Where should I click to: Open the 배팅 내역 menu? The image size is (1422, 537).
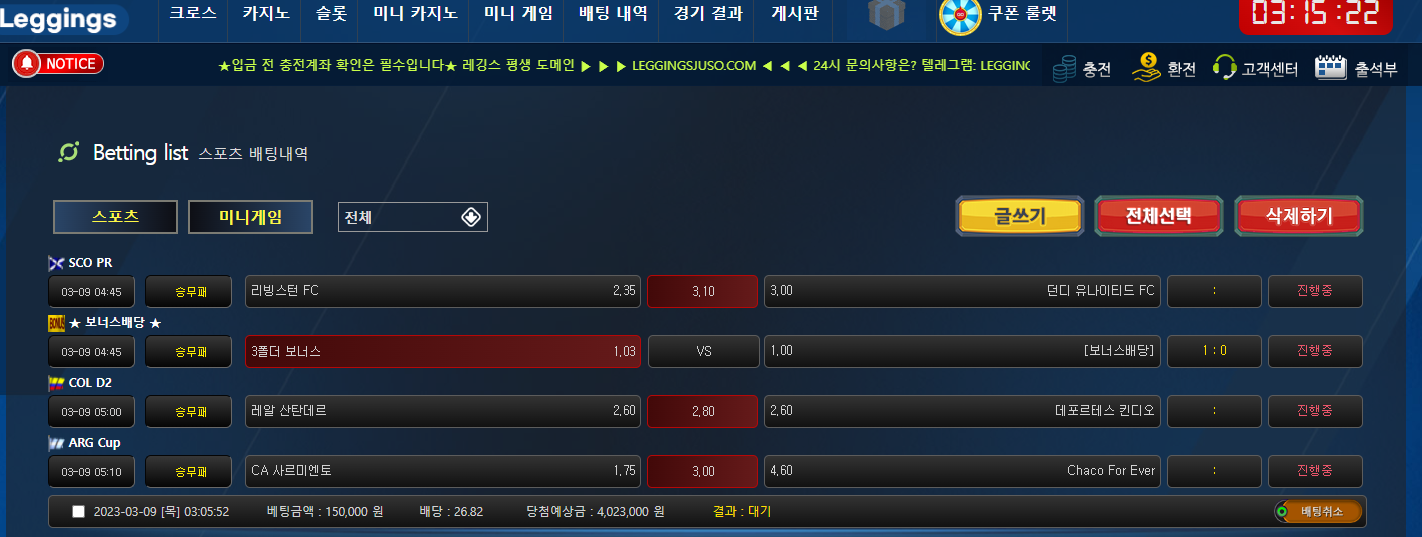click(x=613, y=14)
